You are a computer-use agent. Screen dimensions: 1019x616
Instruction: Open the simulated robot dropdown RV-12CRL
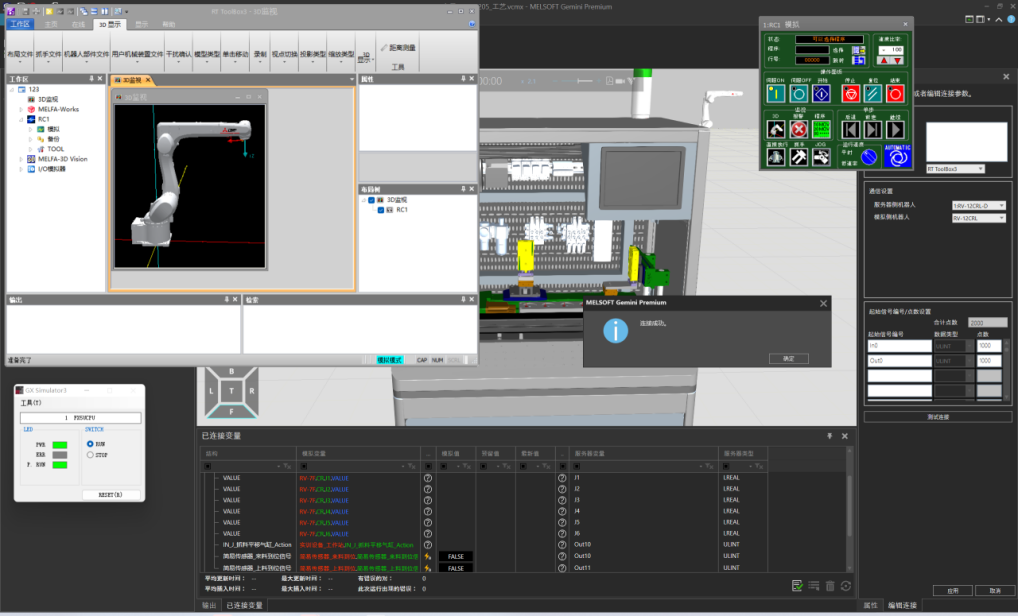[979, 218]
